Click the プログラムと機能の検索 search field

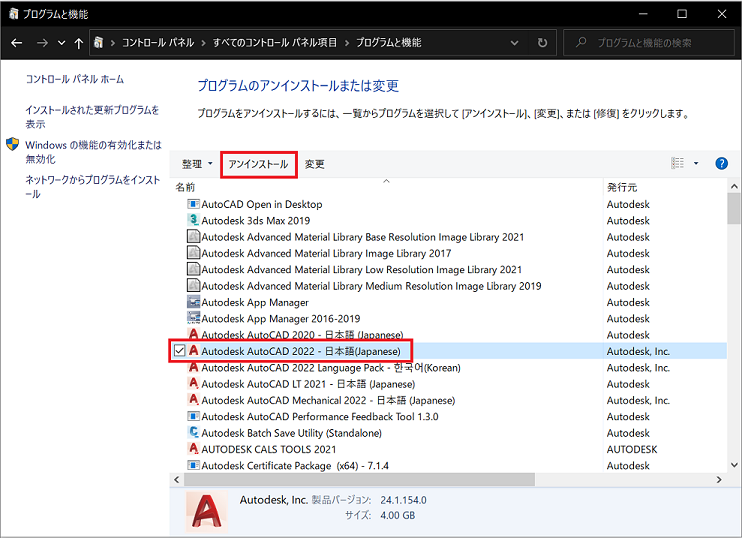(x=649, y=43)
